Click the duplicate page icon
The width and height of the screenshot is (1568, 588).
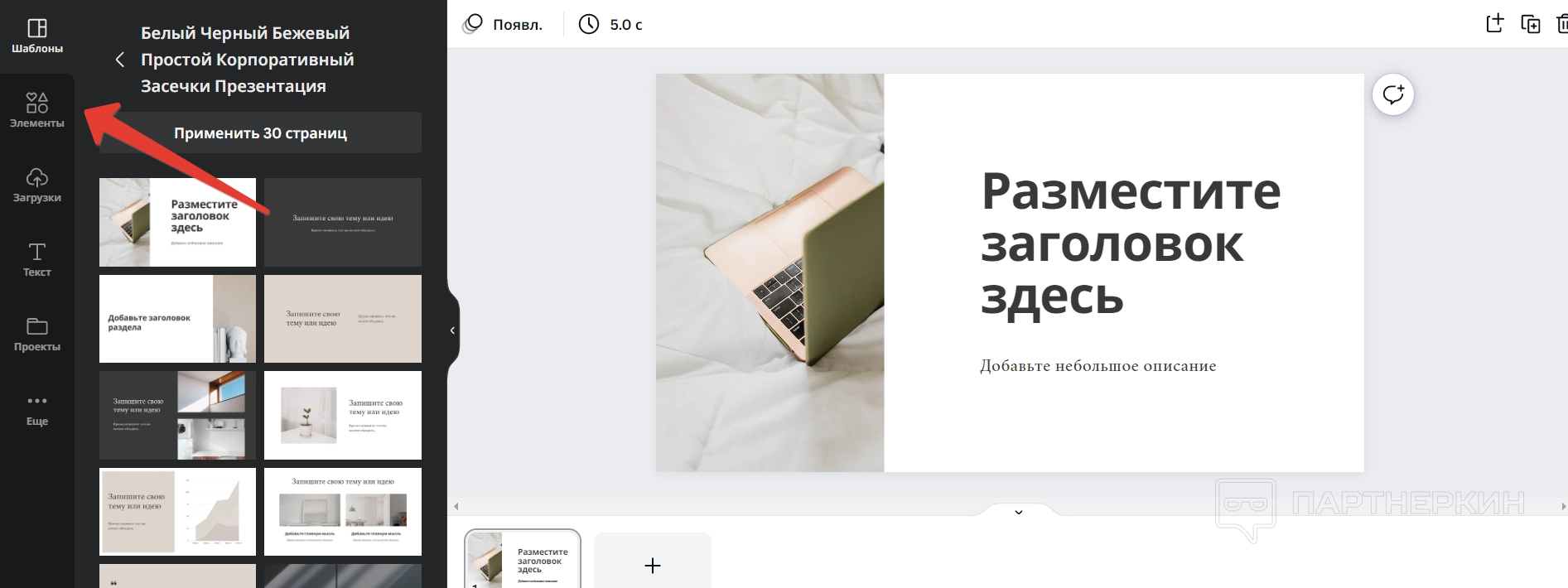click(x=1531, y=24)
